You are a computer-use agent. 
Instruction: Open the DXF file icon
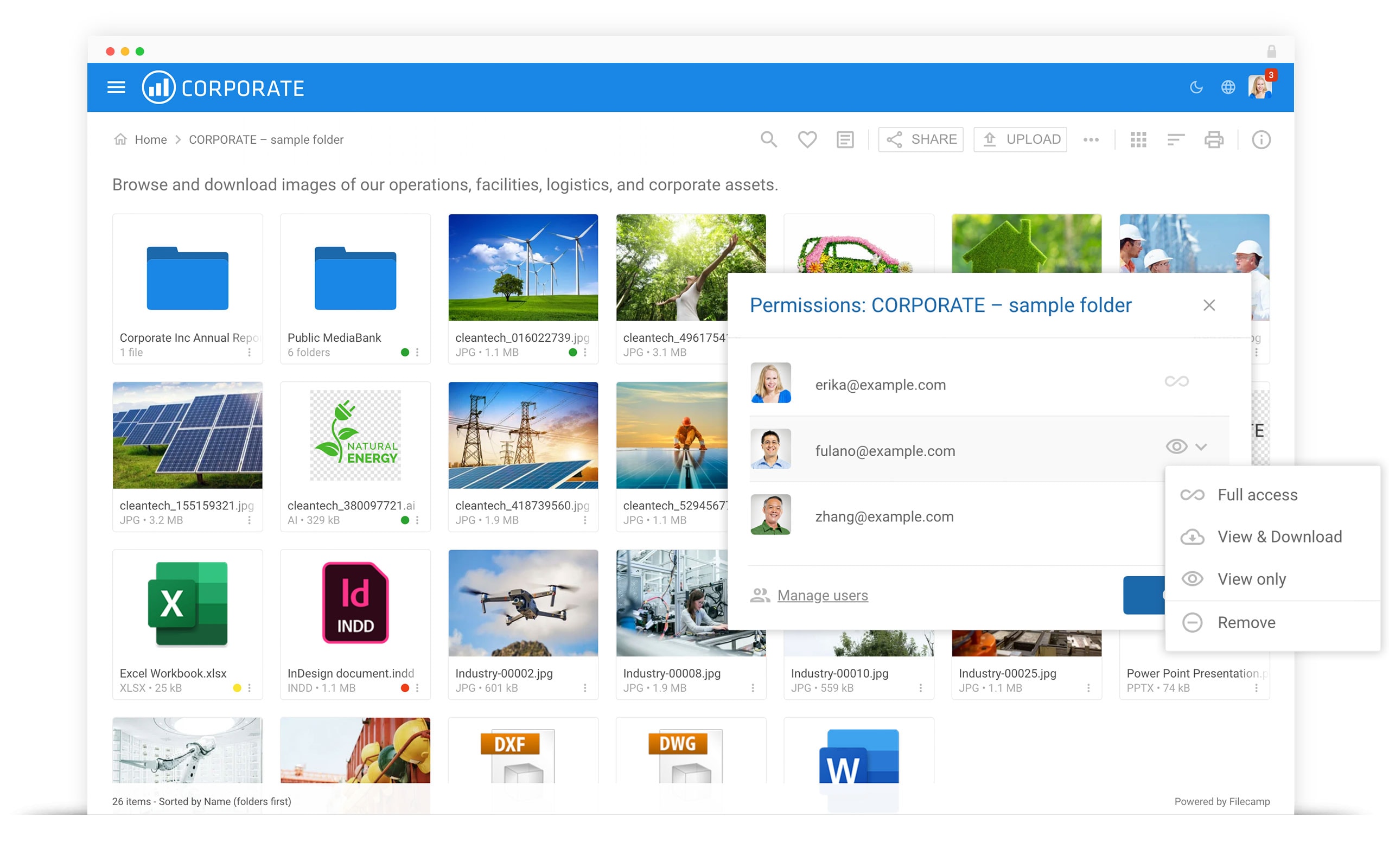pos(518,756)
